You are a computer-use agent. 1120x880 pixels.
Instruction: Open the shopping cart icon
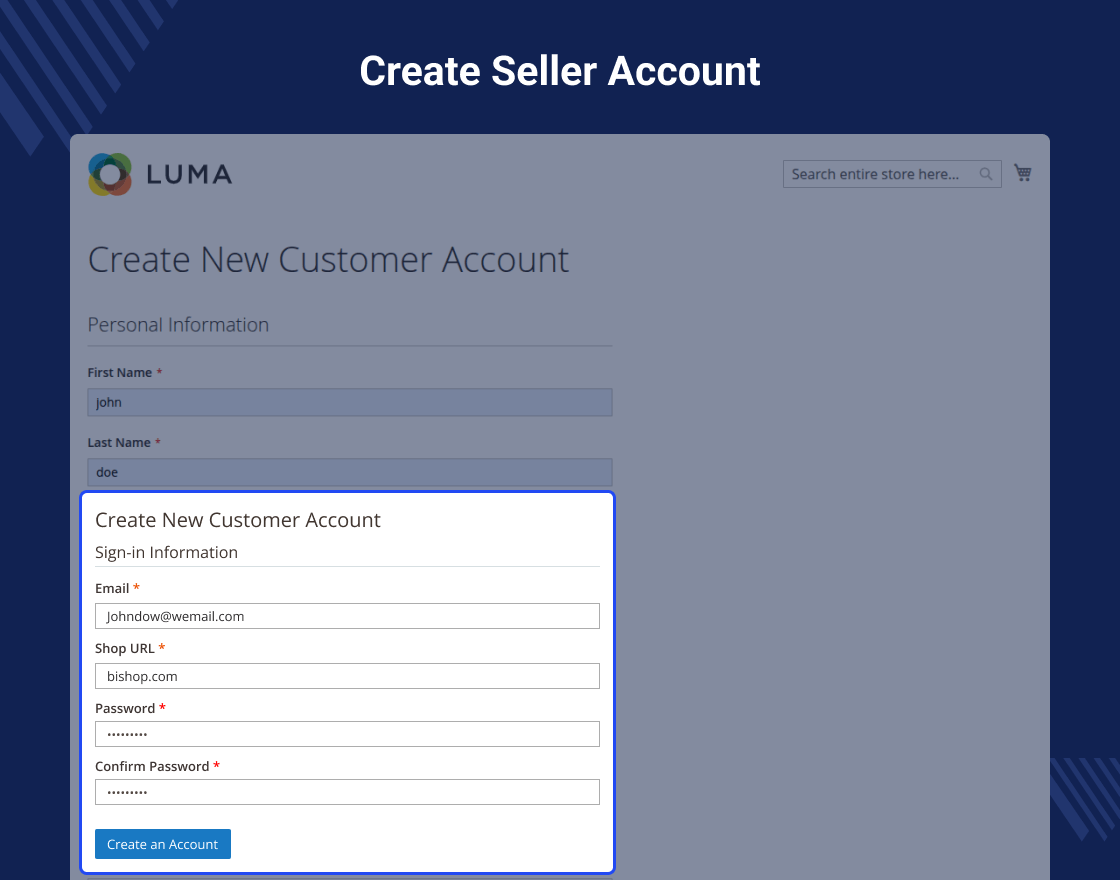pyautogui.click(x=1023, y=173)
